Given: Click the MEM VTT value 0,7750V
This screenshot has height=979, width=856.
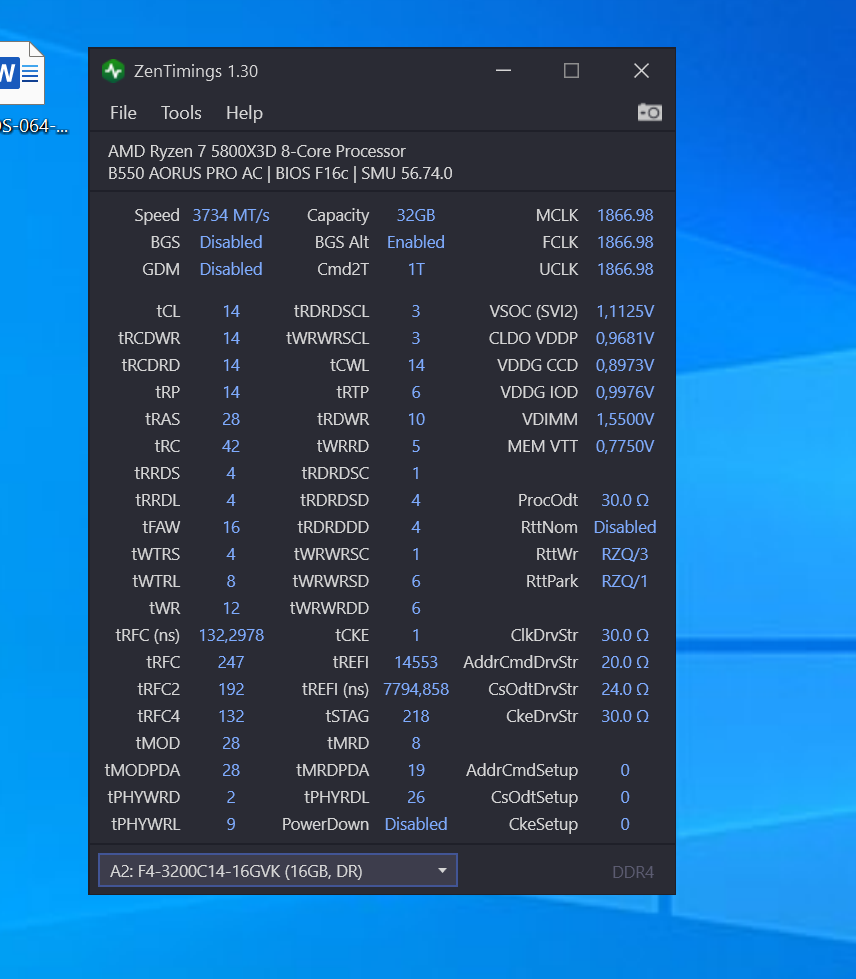Looking at the screenshot, I should pos(625,446).
